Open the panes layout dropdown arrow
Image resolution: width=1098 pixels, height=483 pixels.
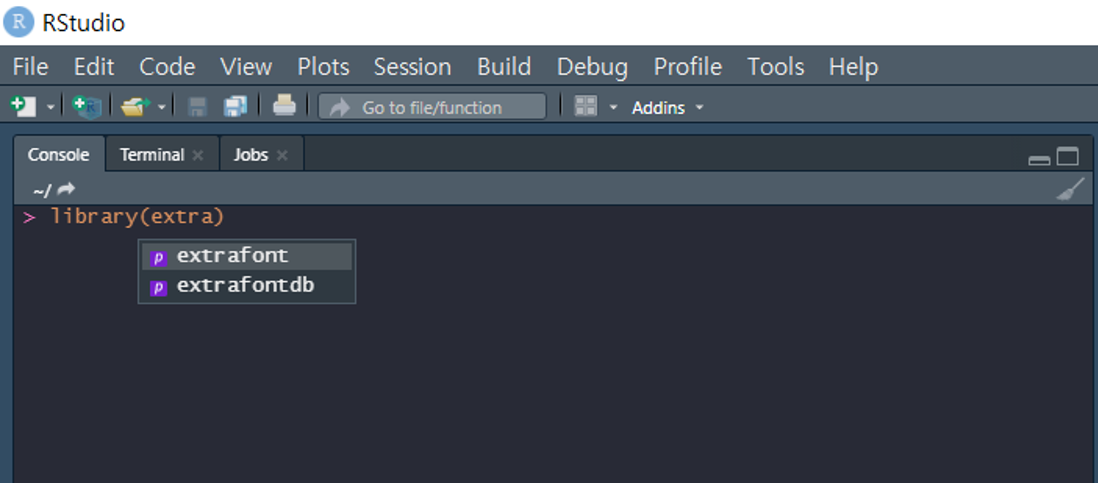point(613,107)
